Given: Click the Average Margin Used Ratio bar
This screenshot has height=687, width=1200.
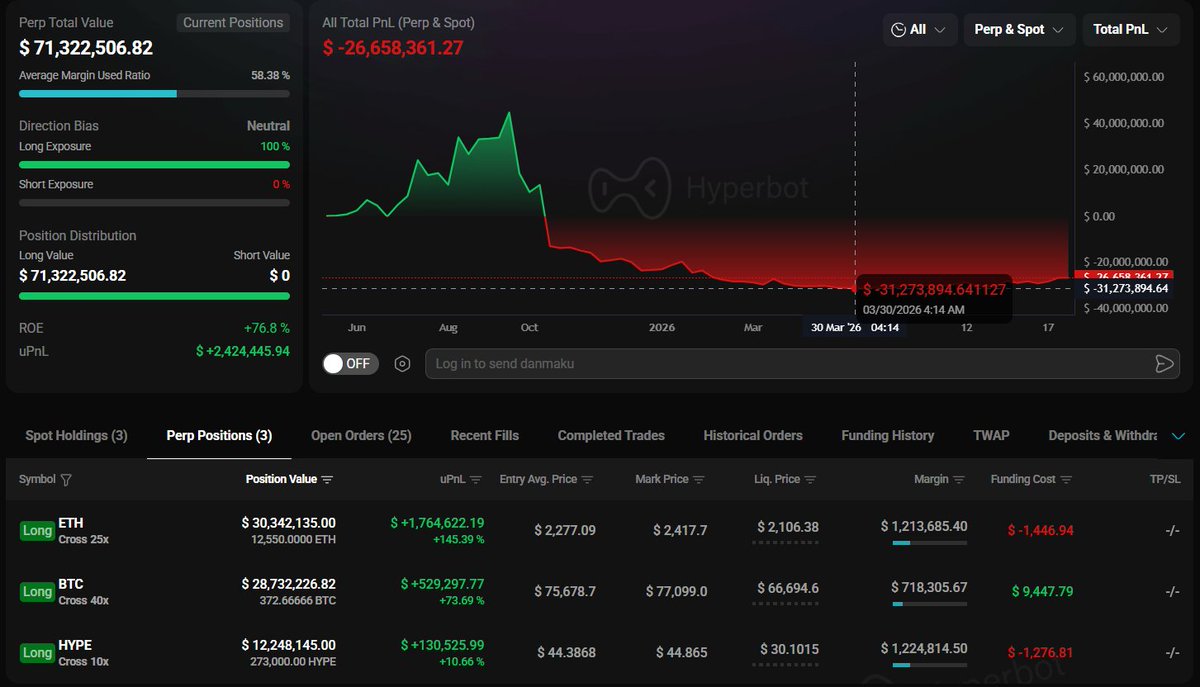Looking at the screenshot, I should [154, 94].
